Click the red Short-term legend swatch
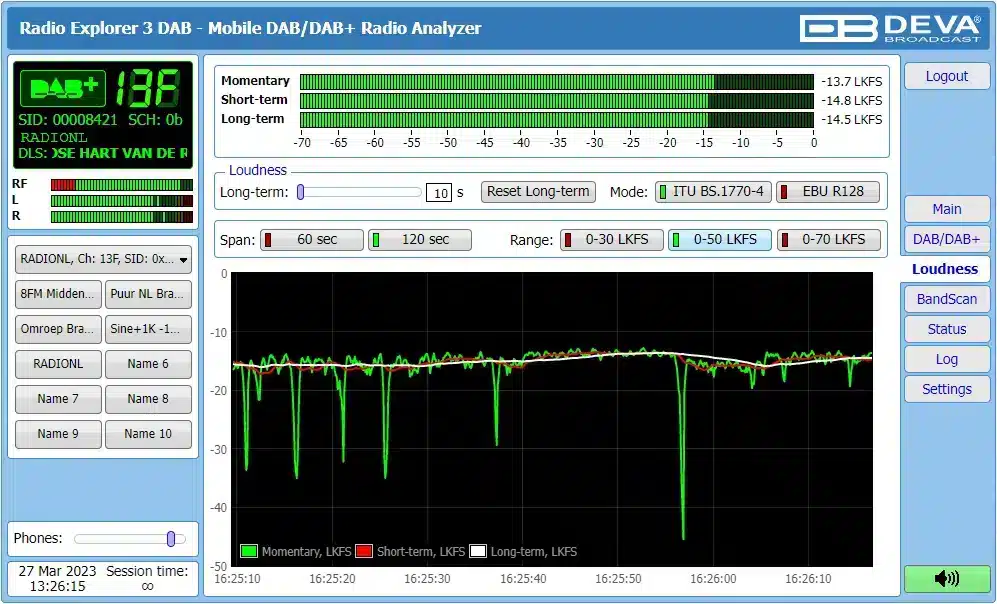The width and height of the screenshot is (997, 604). pyautogui.click(x=365, y=551)
